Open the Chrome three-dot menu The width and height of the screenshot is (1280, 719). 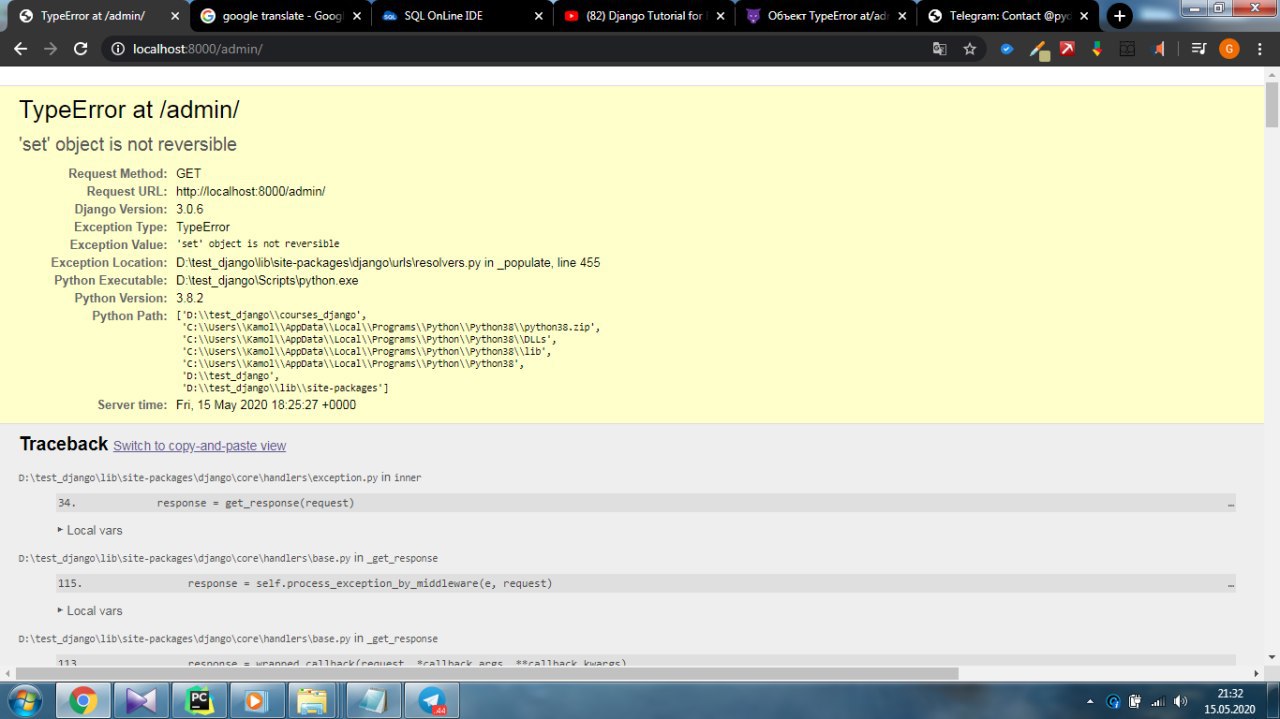point(1259,48)
